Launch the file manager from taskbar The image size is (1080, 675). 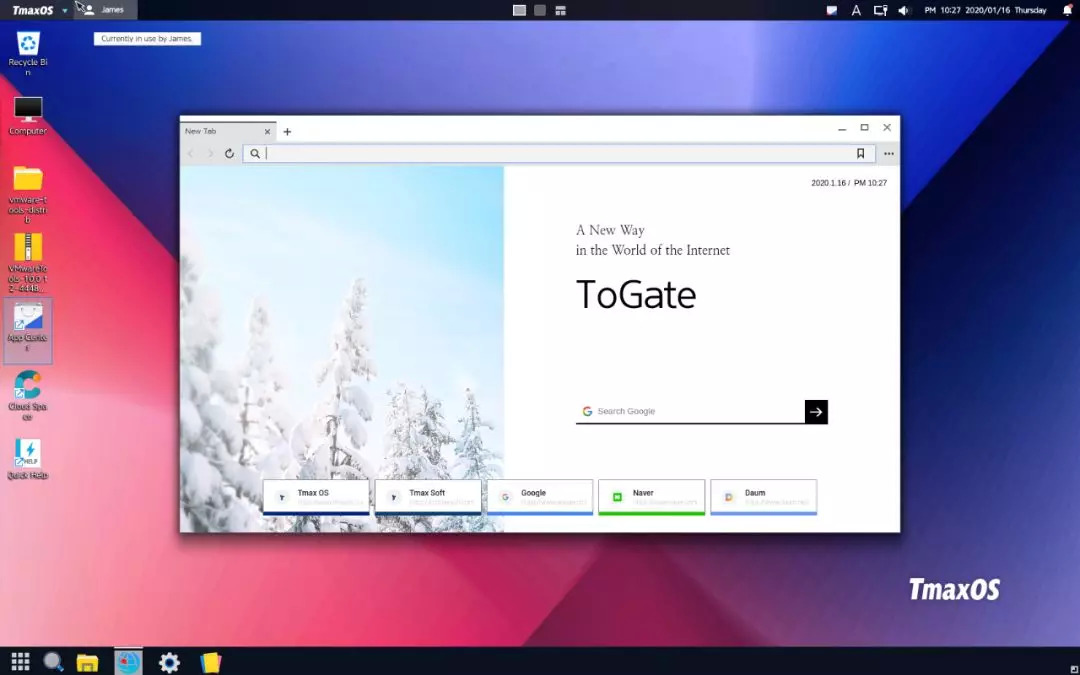(x=88, y=662)
